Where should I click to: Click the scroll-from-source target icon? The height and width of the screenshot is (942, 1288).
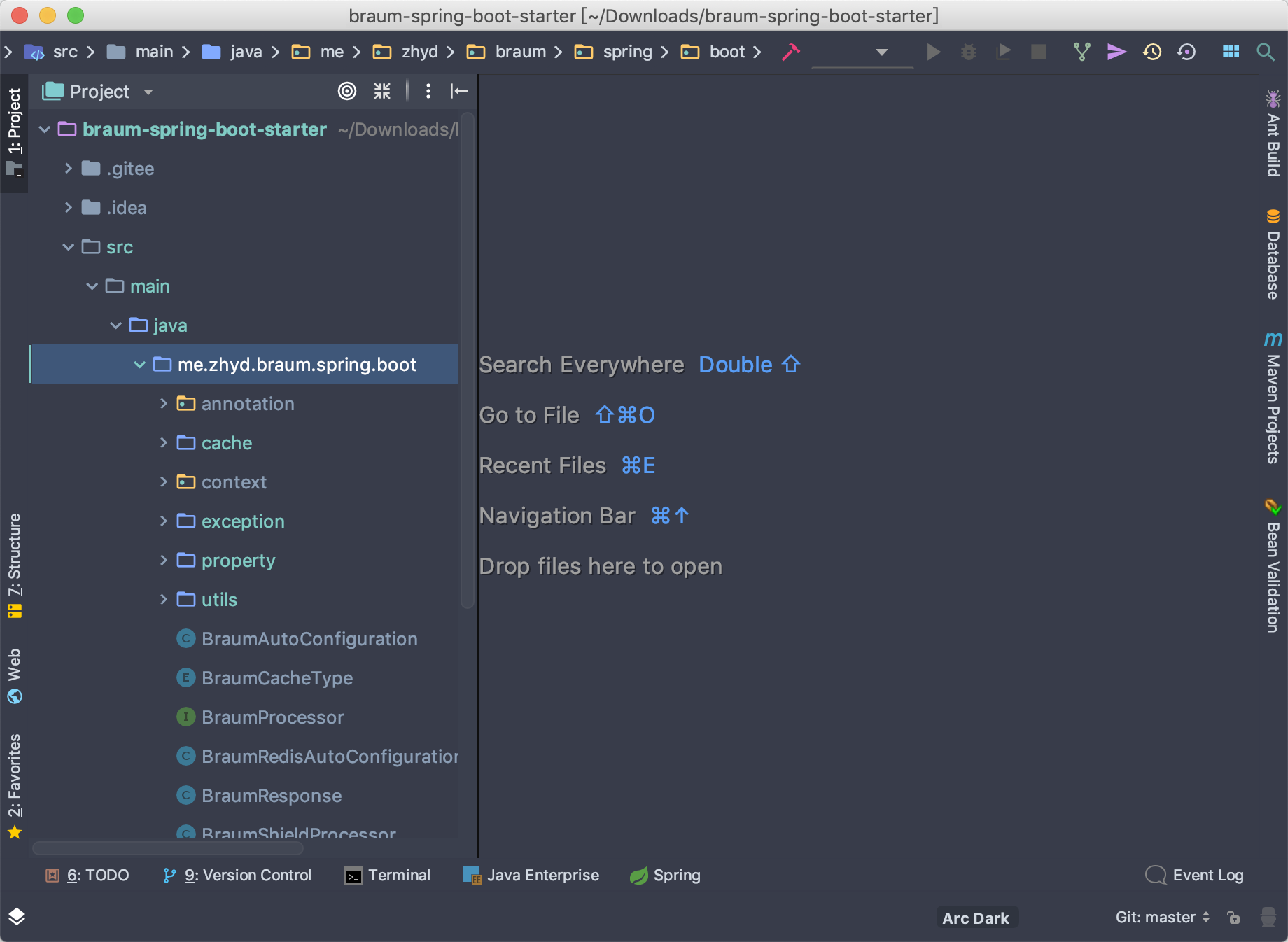(347, 91)
